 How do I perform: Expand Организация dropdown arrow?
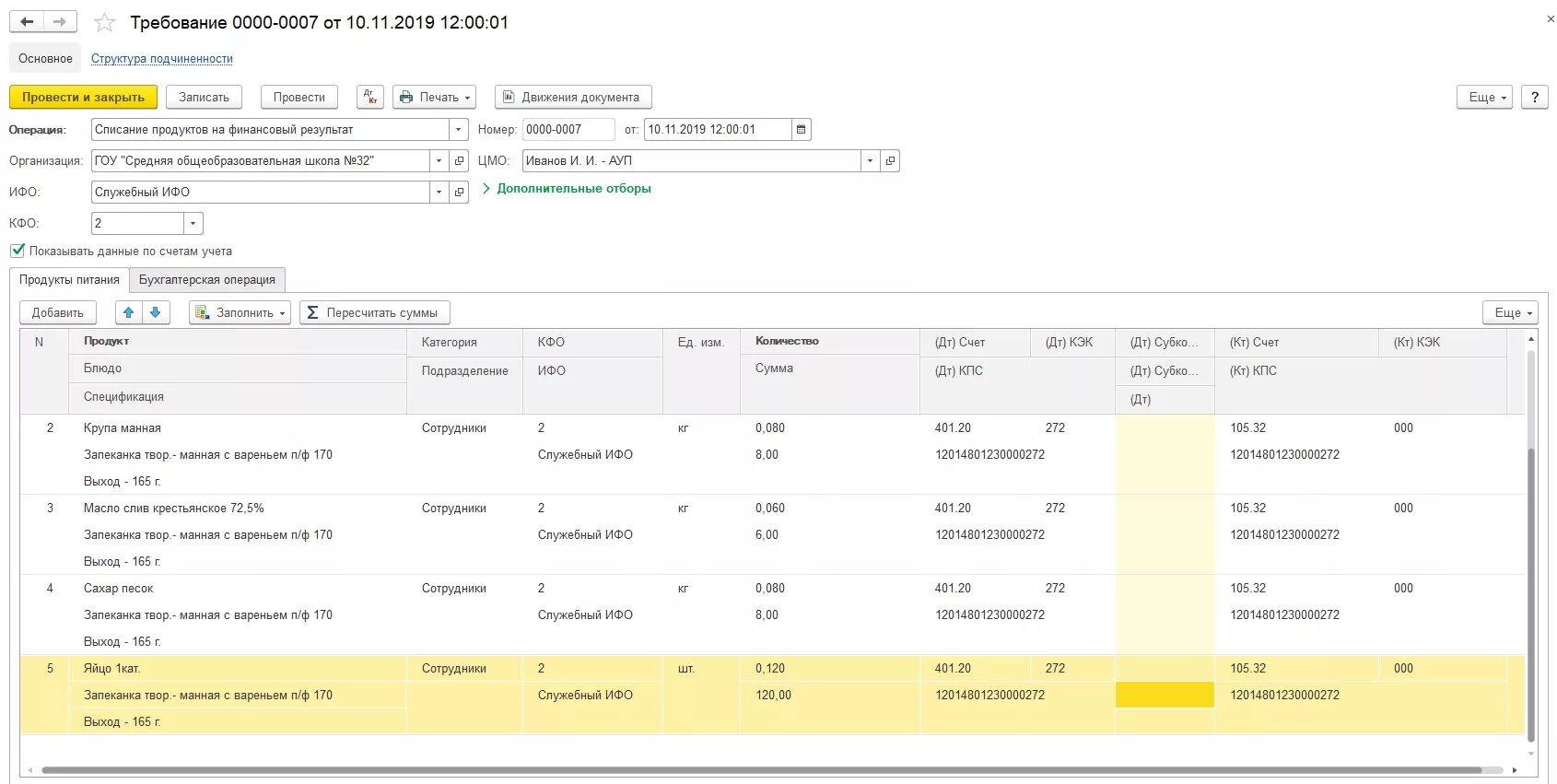click(439, 161)
